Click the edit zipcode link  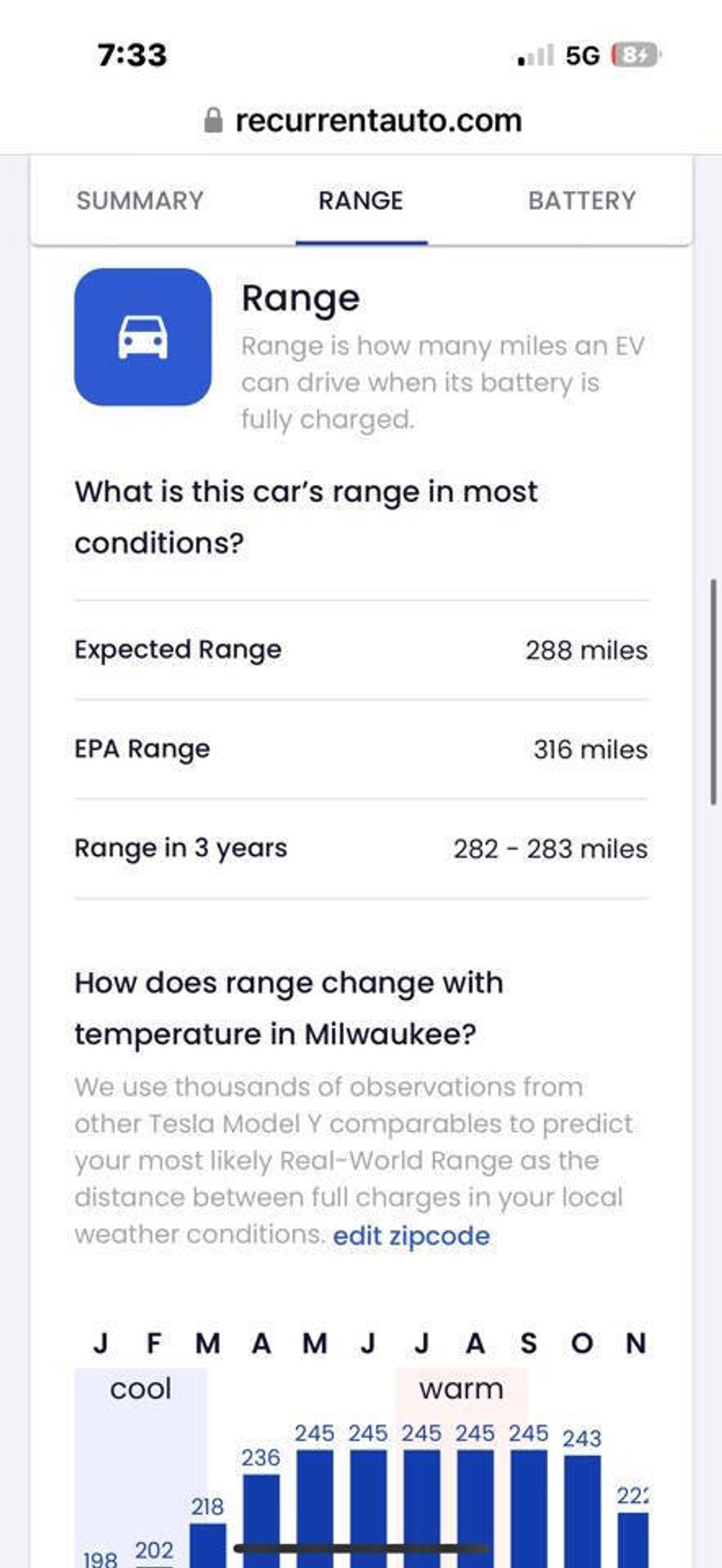tap(411, 1236)
